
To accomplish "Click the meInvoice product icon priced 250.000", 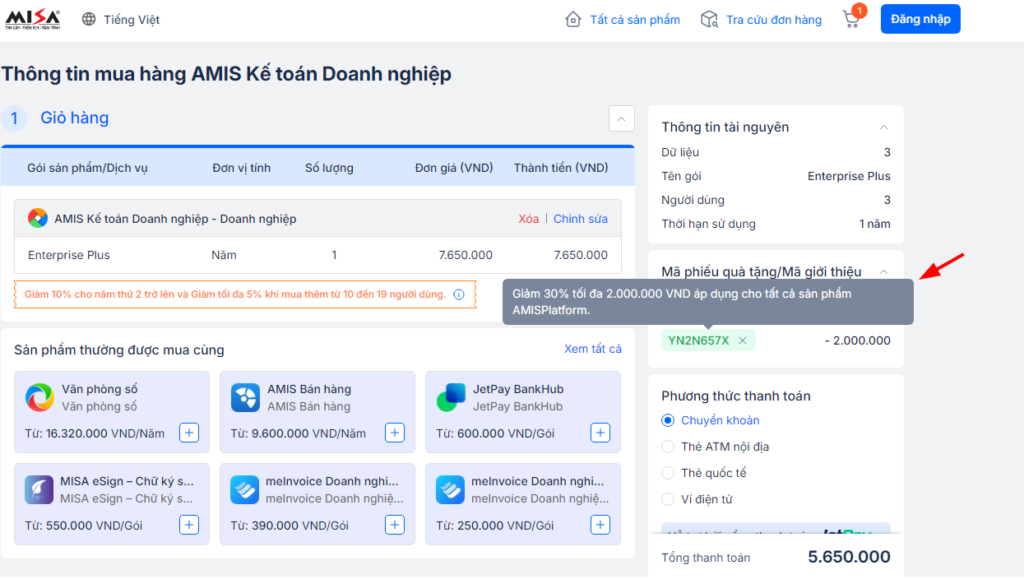I will 451,490.
